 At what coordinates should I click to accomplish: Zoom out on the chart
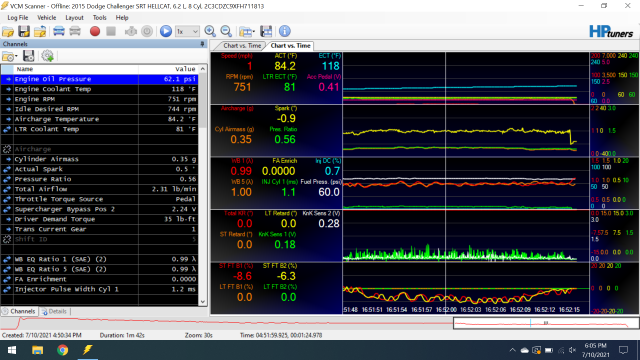point(226,31)
